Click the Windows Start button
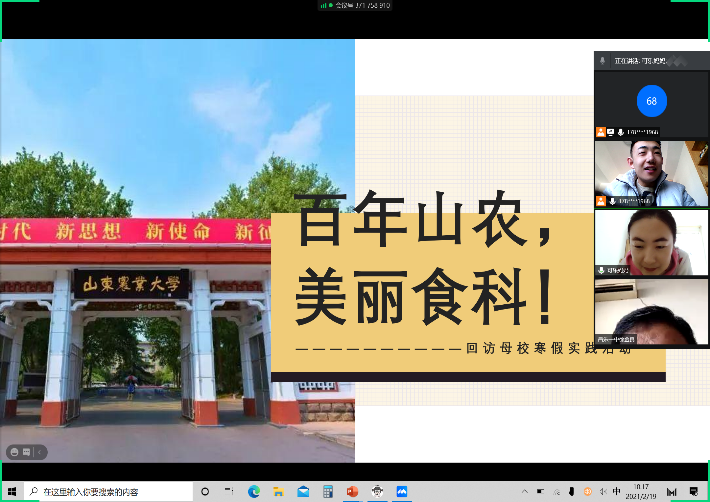The width and height of the screenshot is (710, 502). (x=10, y=492)
